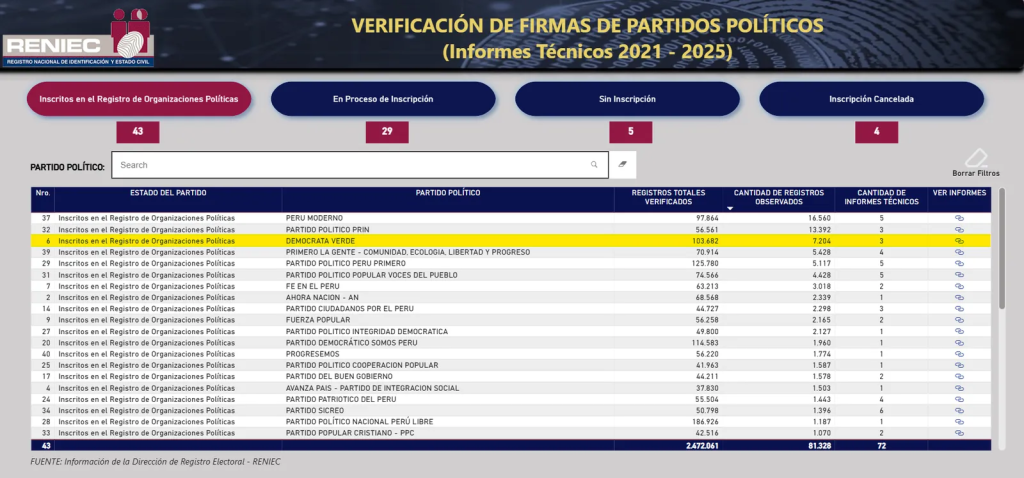Open report link for FUERZA POPULAR
This screenshot has height=478, width=1024.
point(959,320)
